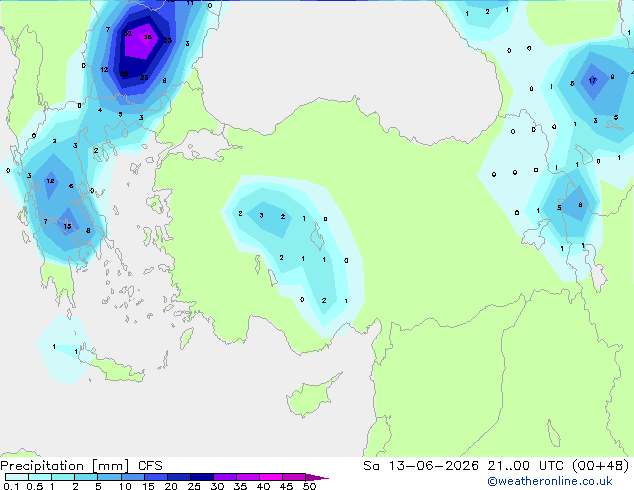Click the '(00+48)' forecast offset text
Screen dimensions: 634x490
(x=600, y=466)
